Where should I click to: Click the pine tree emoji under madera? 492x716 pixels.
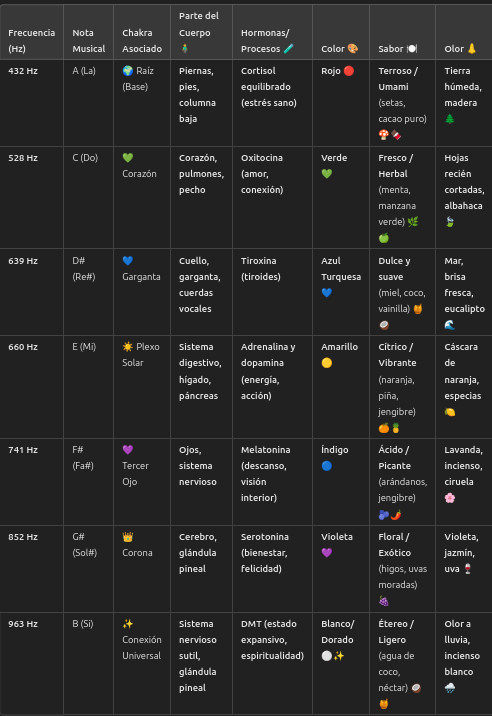pyautogui.click(x=450, y=119)
